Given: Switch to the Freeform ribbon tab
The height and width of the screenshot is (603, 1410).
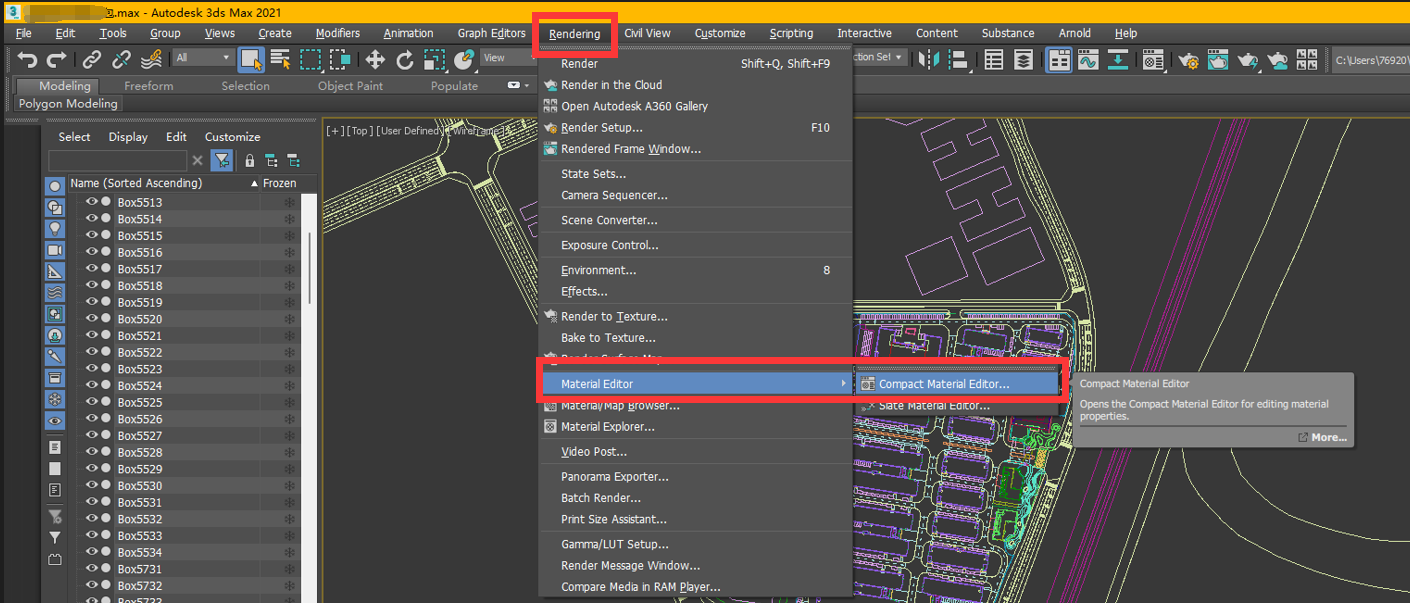Looking at the screenshot, I should pyautogui.click(x=149, y=86).
